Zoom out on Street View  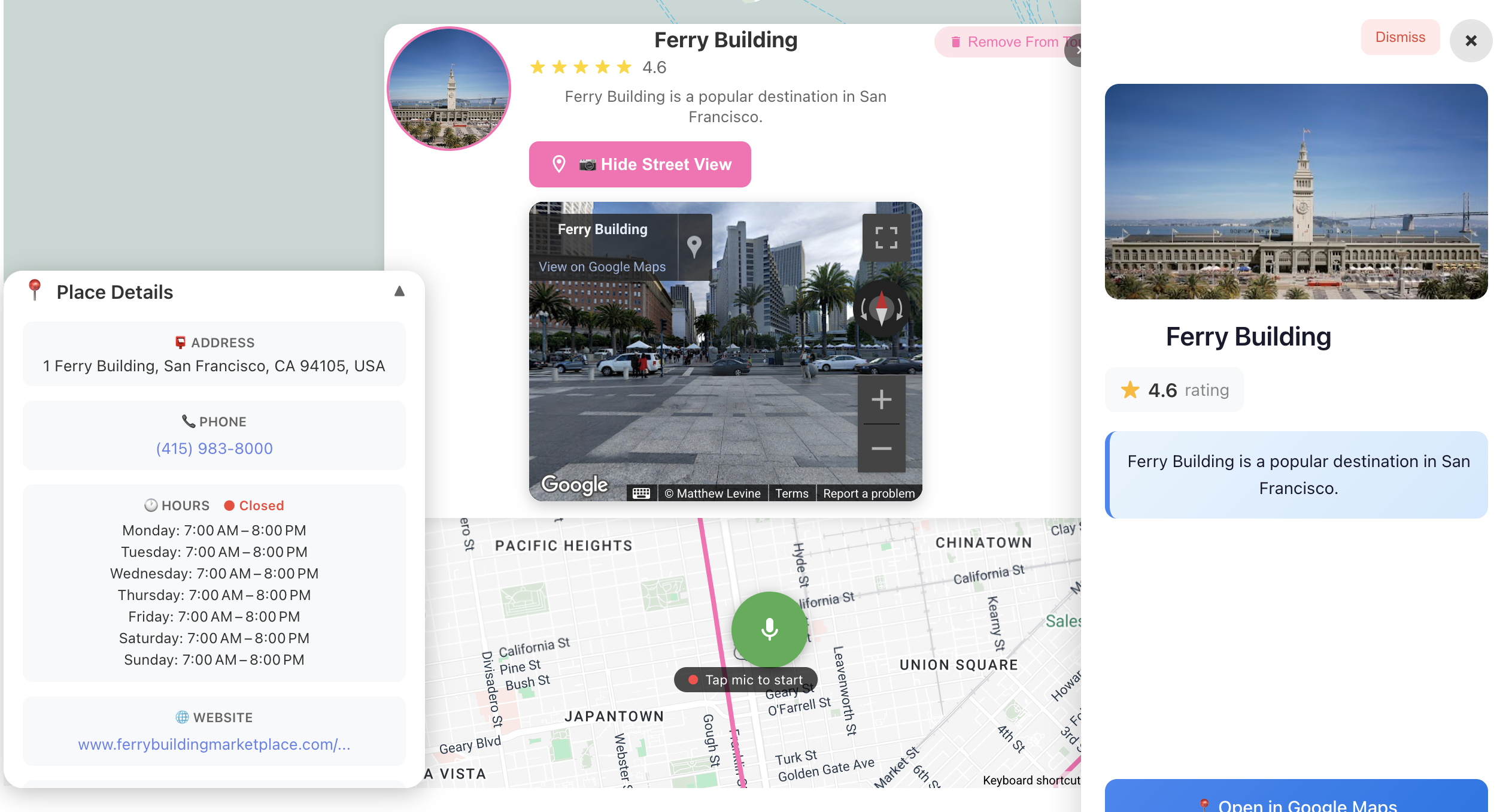881,449
